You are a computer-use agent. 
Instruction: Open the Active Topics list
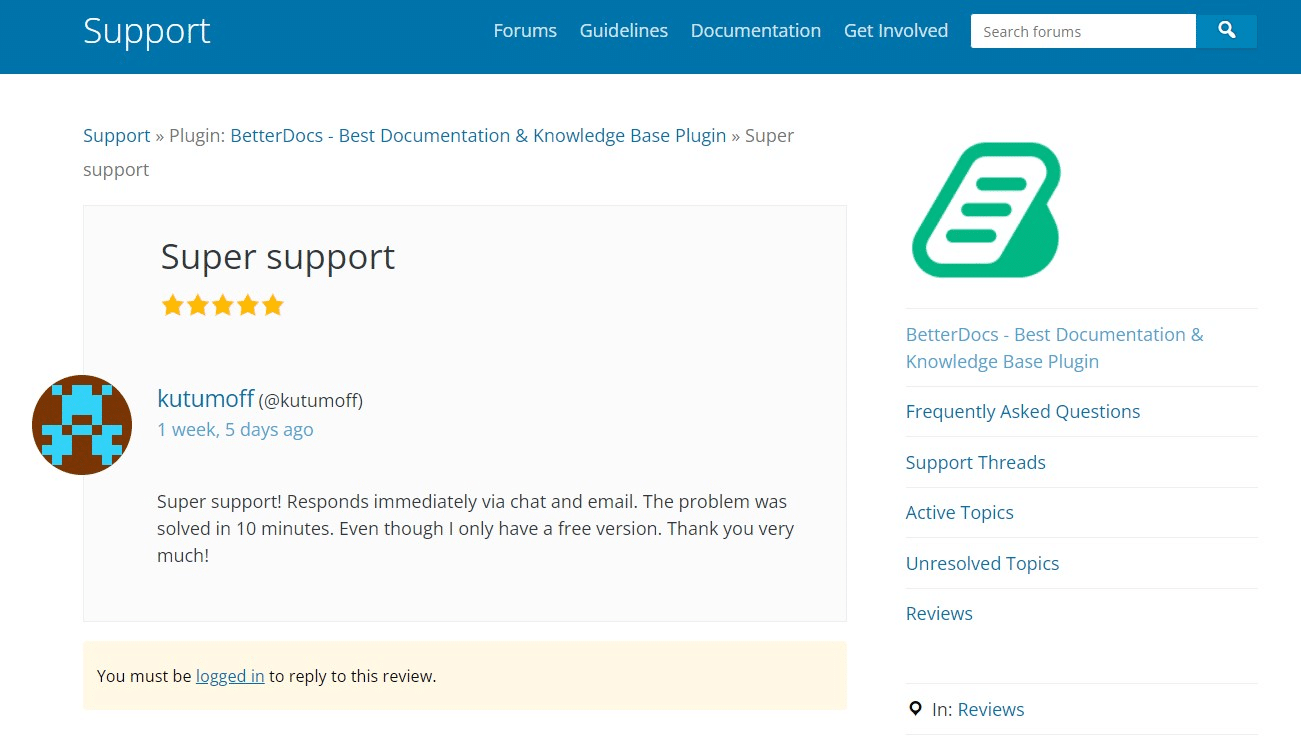pyautogui.click(x=959, y=512)
